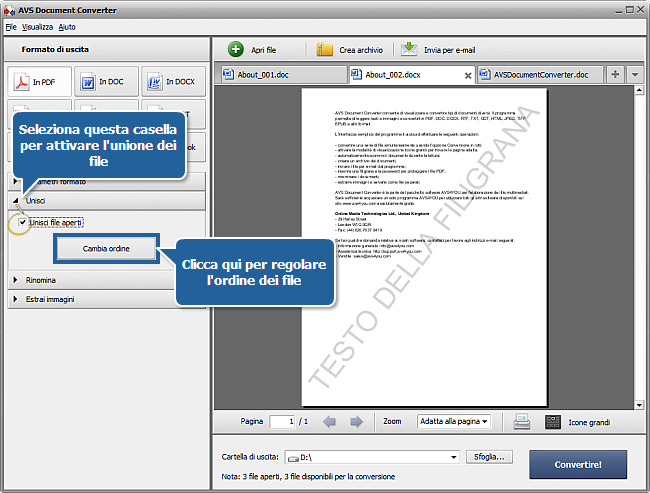Click the page number input field

(282, 422)
